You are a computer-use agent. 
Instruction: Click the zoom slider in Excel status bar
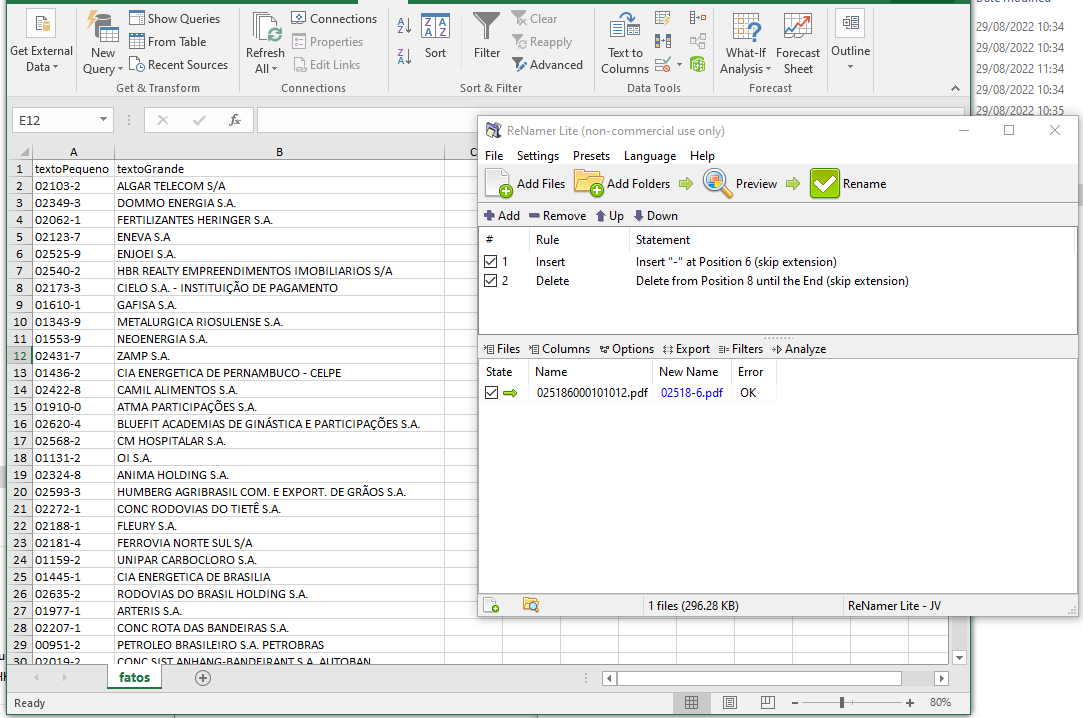(843, 703)
